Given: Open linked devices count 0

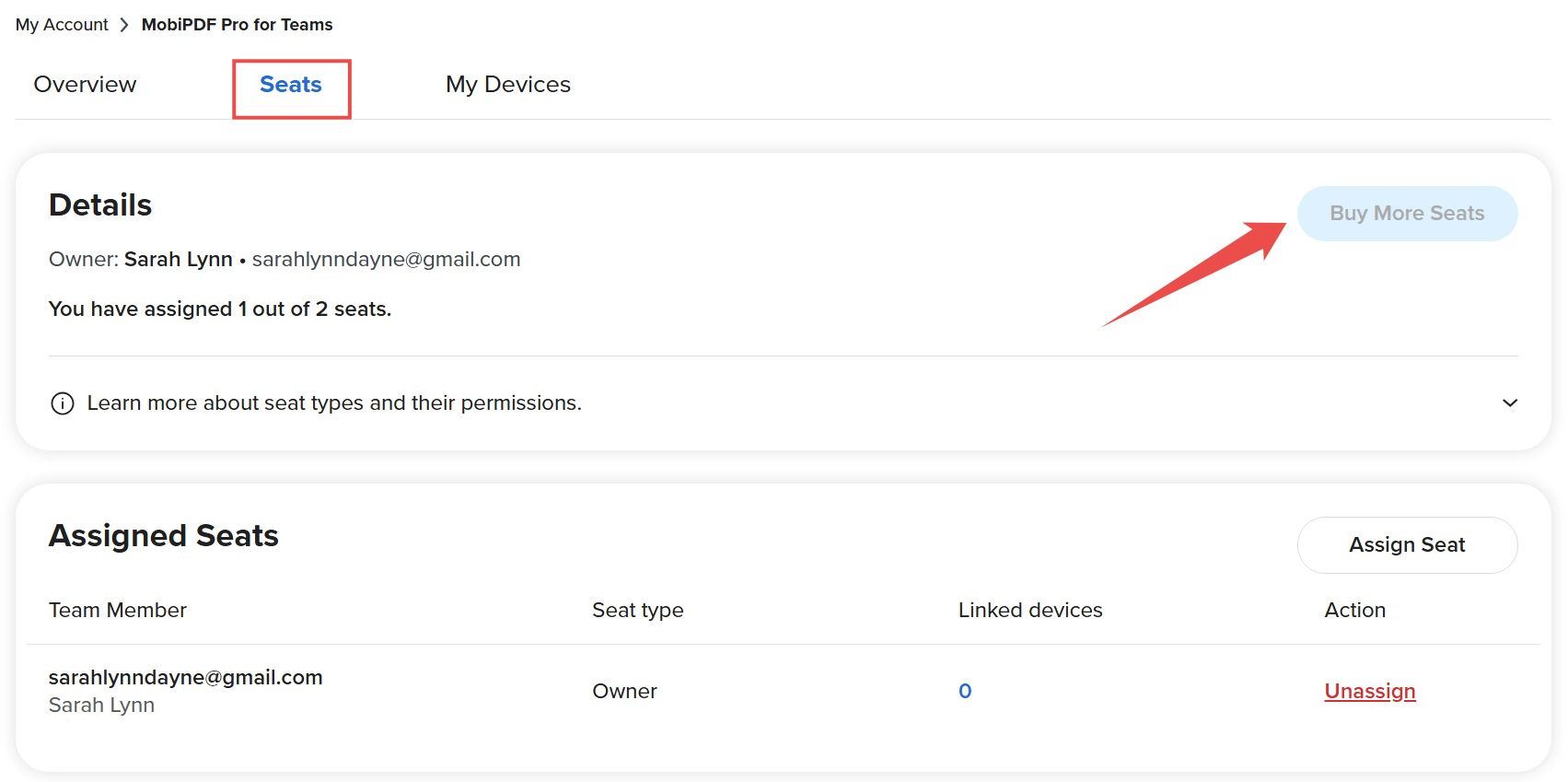Looking at the screenshot, I should [x=965, y=691].
